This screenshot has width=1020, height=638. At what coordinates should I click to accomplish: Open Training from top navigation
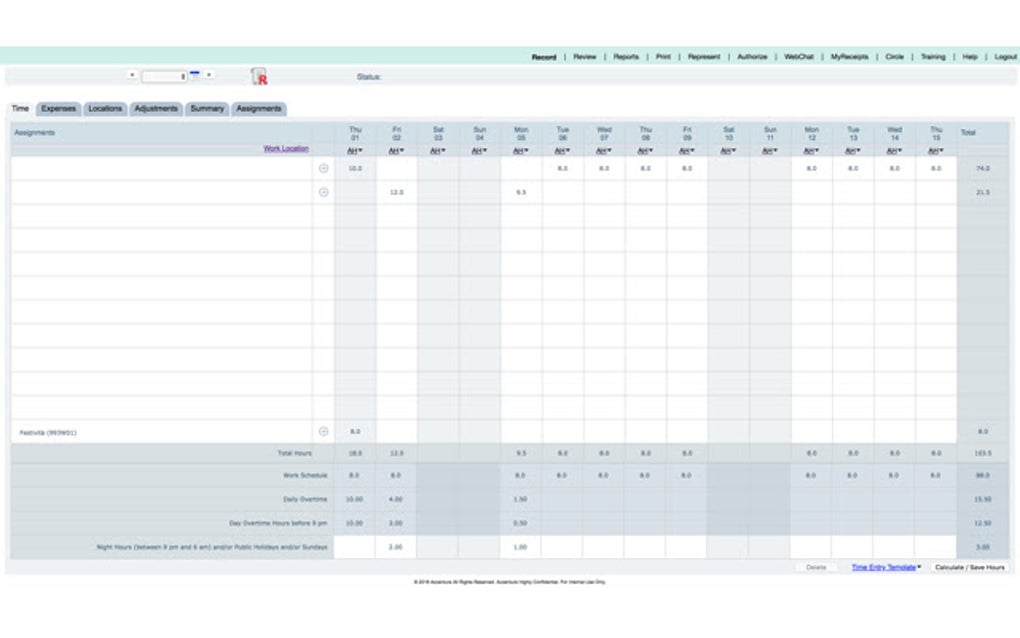[933, 57]
